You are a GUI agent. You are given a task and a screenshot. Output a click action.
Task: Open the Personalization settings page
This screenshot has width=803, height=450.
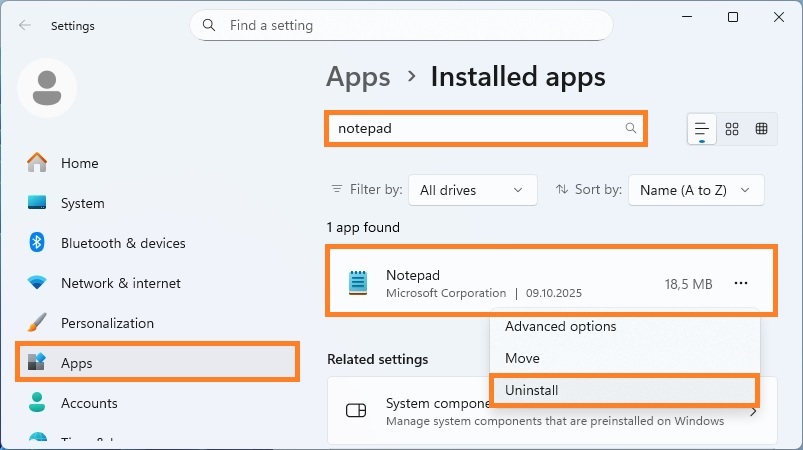(x=107, y=323)
